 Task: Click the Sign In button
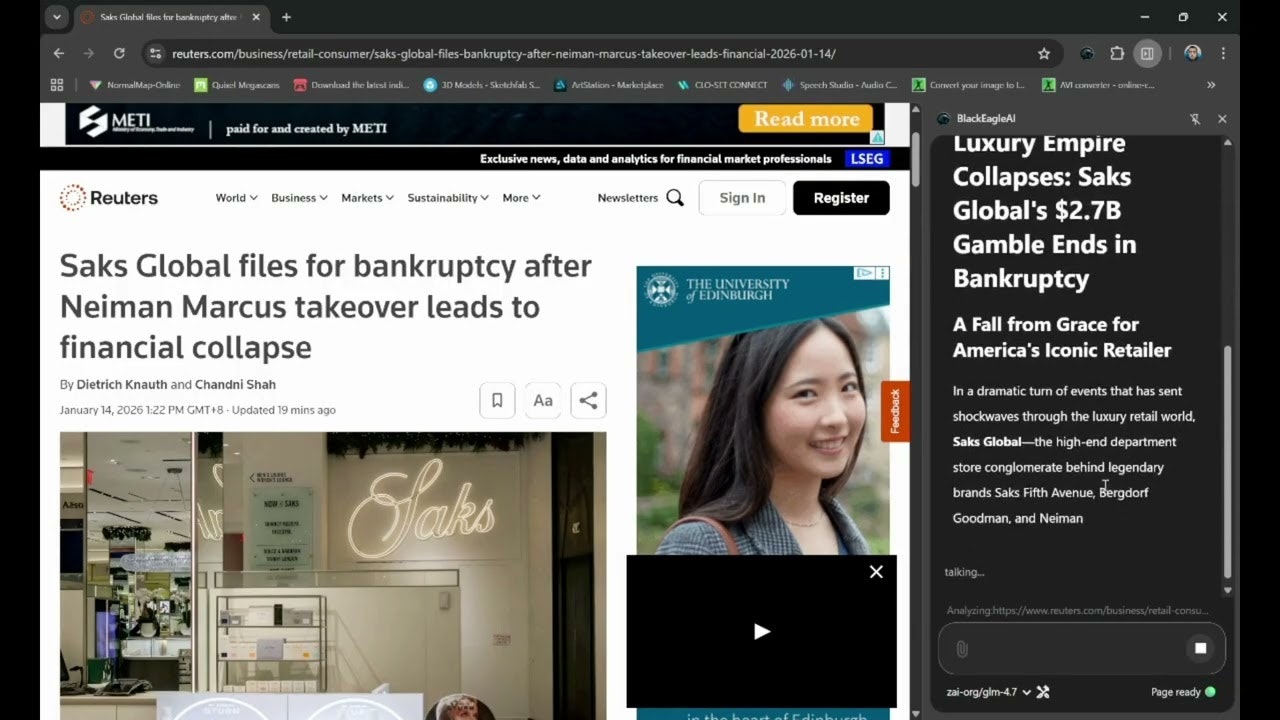pos(742,198)
